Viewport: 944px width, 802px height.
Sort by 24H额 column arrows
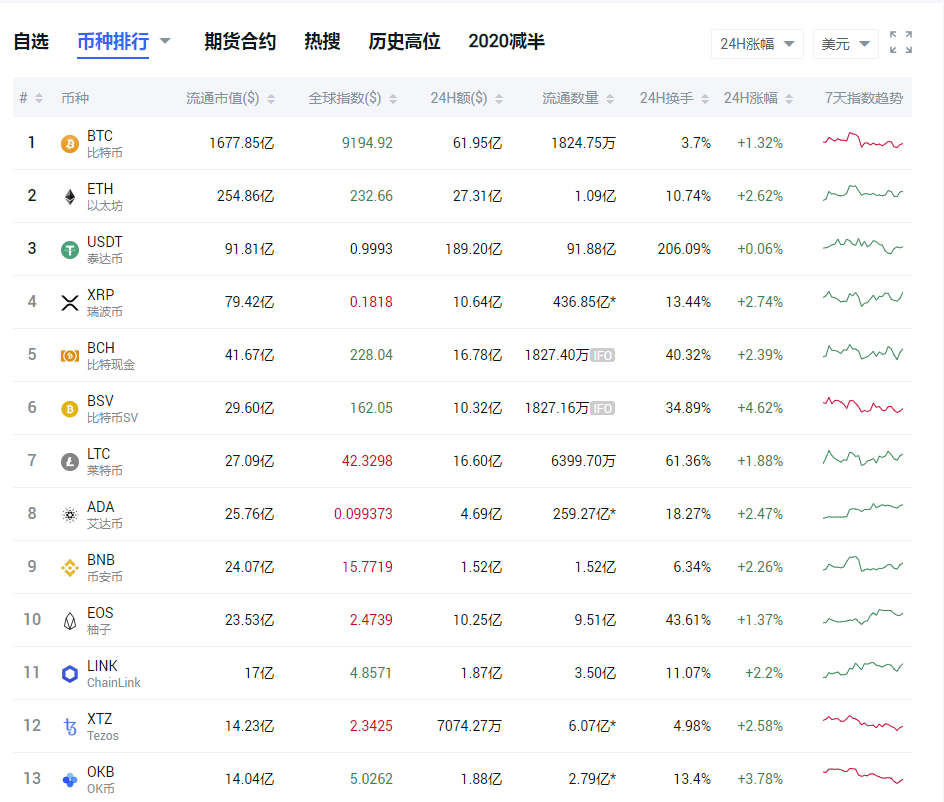(x=499, y=98)
